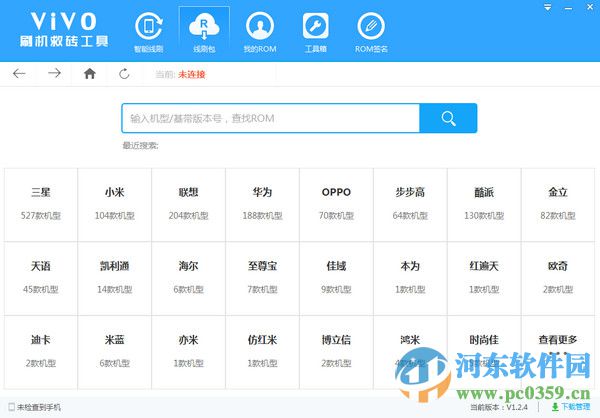The image size is (600, 418).
Task: Select the OPPO brand tile
Action: pos(336,205)
